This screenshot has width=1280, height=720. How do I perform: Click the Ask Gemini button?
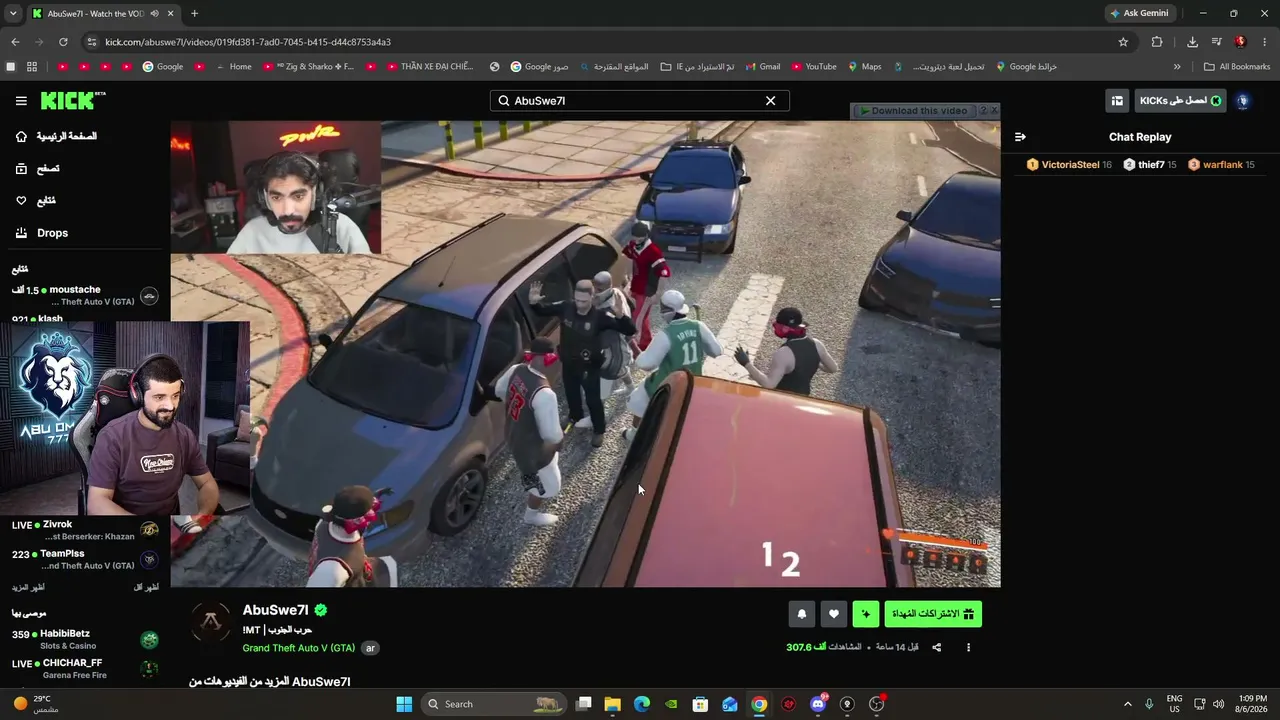(1139, 13)
